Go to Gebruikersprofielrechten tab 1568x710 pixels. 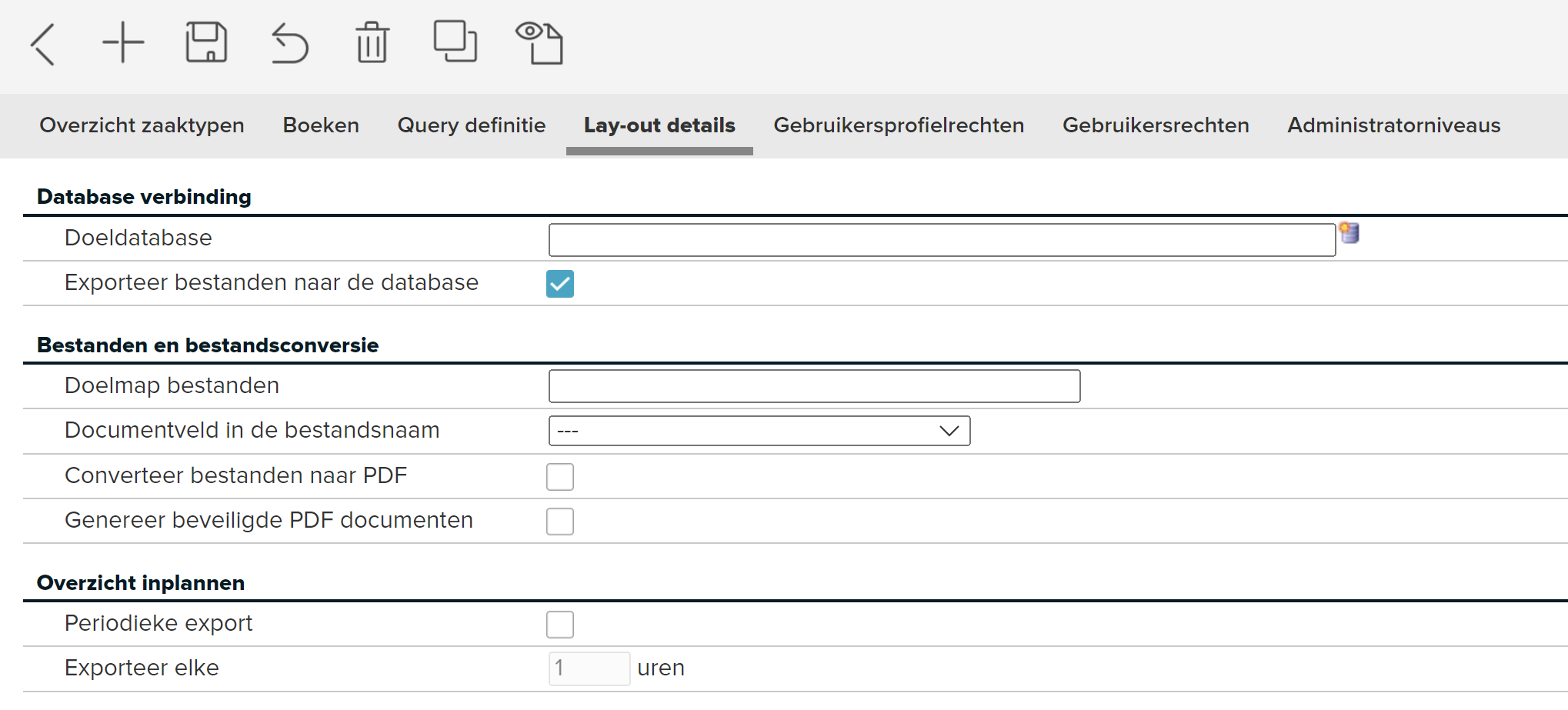click(x=899, y=125)
